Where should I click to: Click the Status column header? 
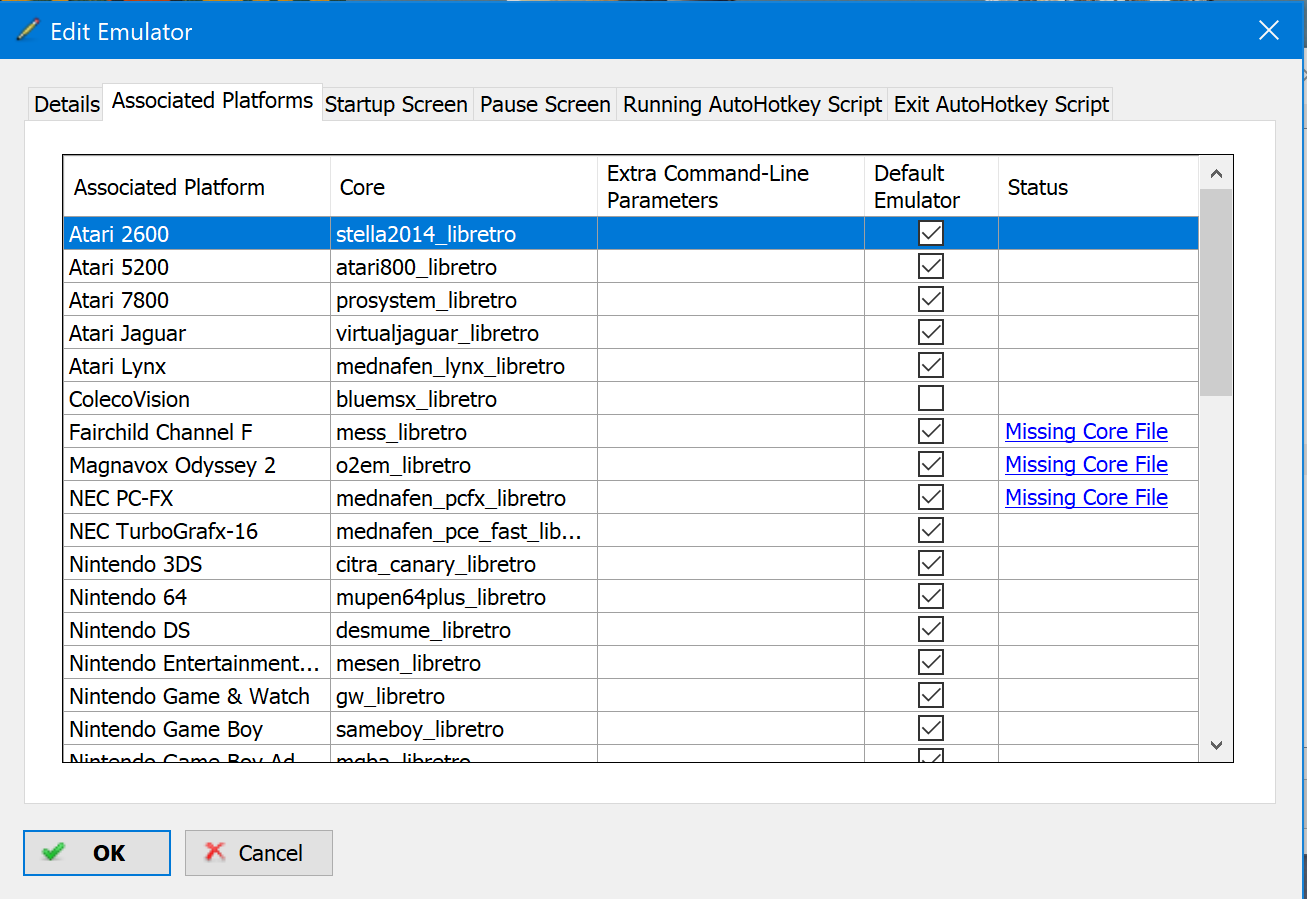coord(1098,187)
